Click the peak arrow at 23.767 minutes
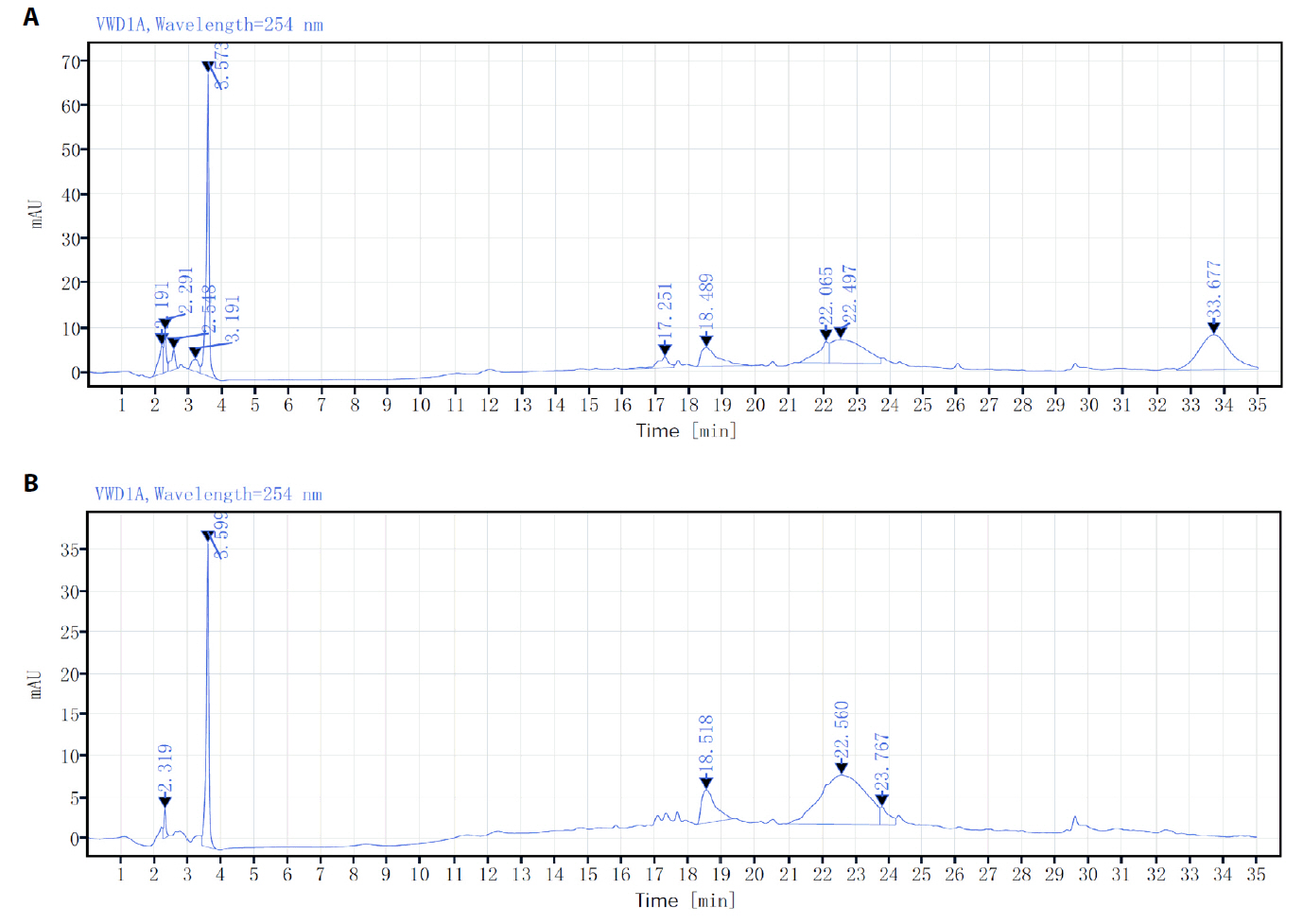 pos(880,799)
